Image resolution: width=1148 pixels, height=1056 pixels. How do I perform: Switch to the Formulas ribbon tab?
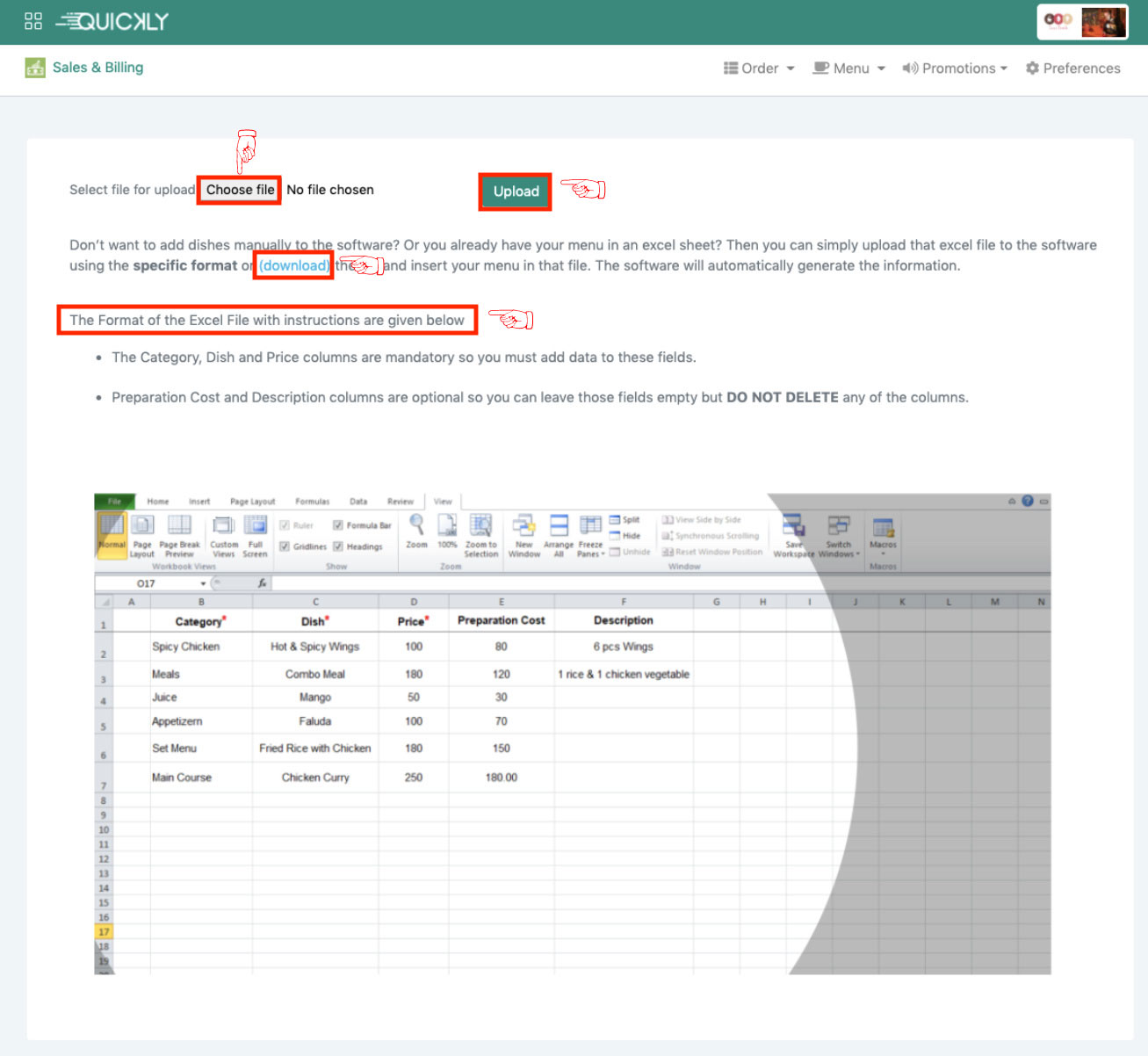click(x=312, y=501)
